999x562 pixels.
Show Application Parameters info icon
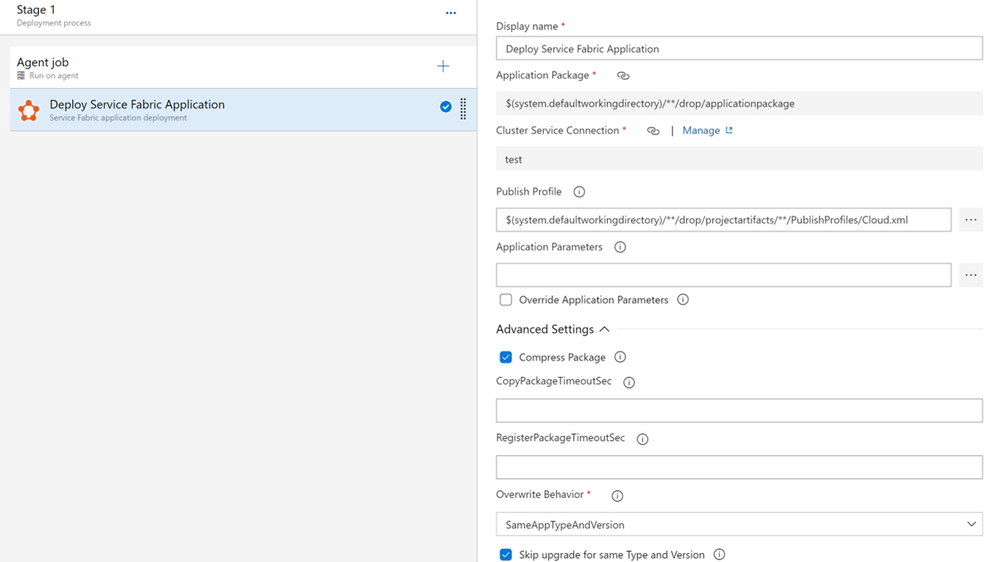tap(620, 247)
